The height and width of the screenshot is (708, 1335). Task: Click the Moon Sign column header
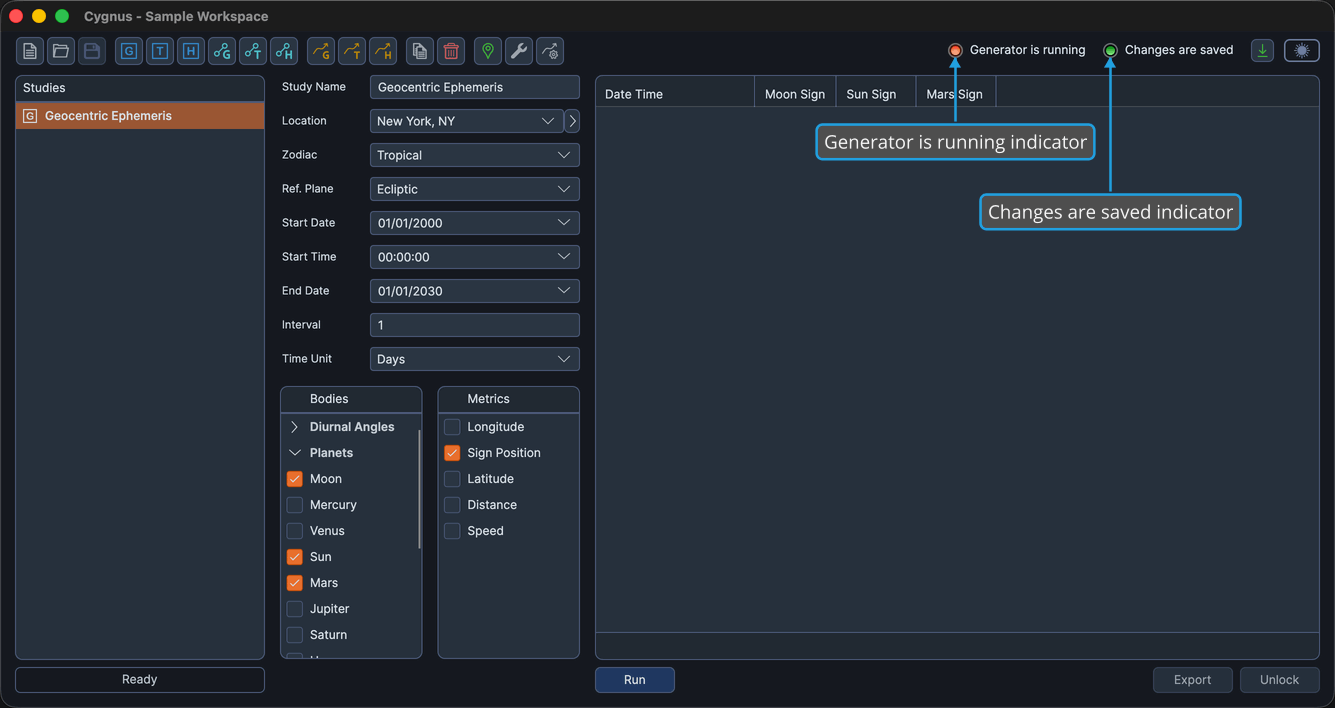tap(795, 94)
